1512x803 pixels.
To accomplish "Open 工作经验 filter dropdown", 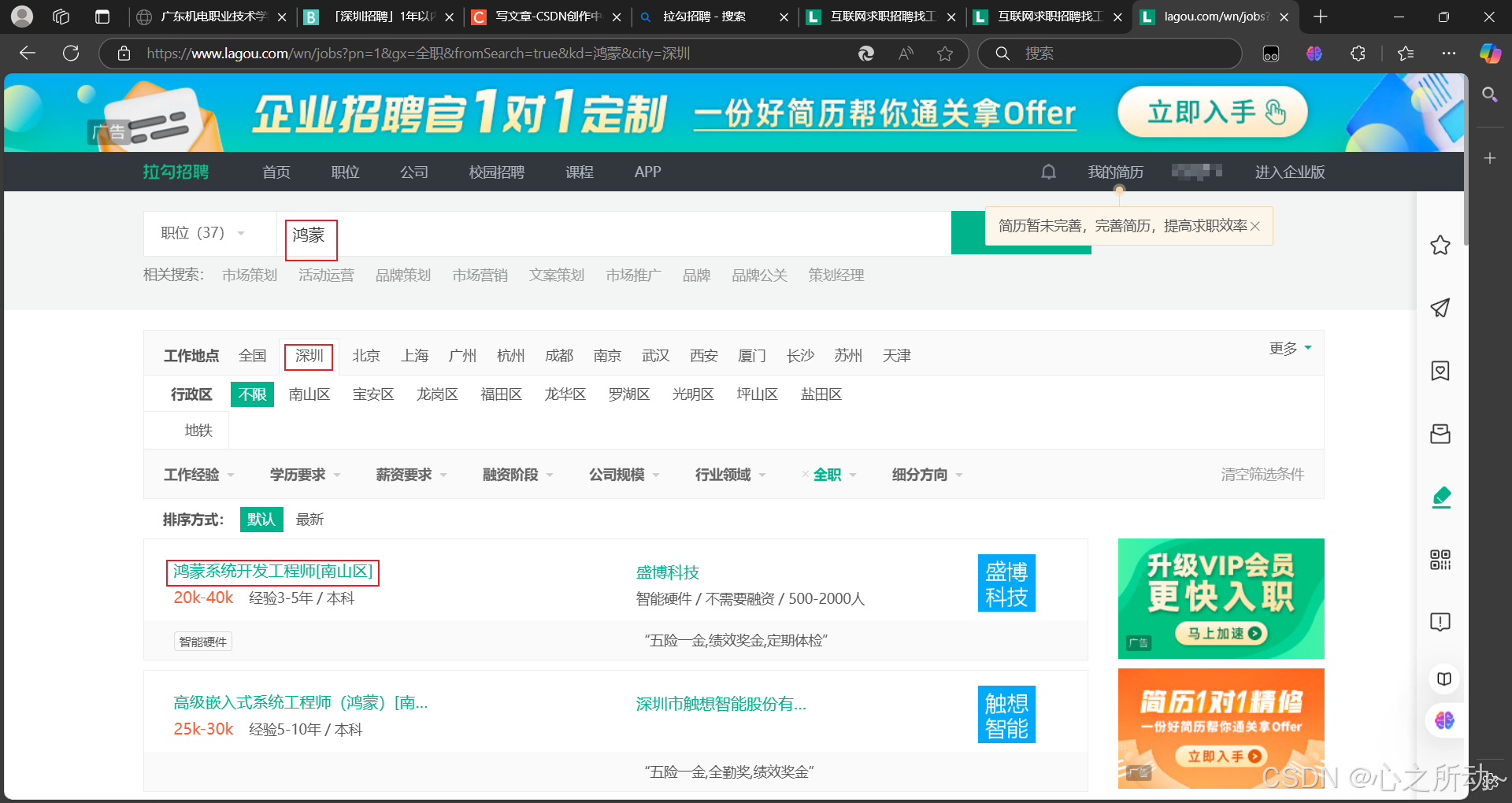I will (x=199, y=475).
